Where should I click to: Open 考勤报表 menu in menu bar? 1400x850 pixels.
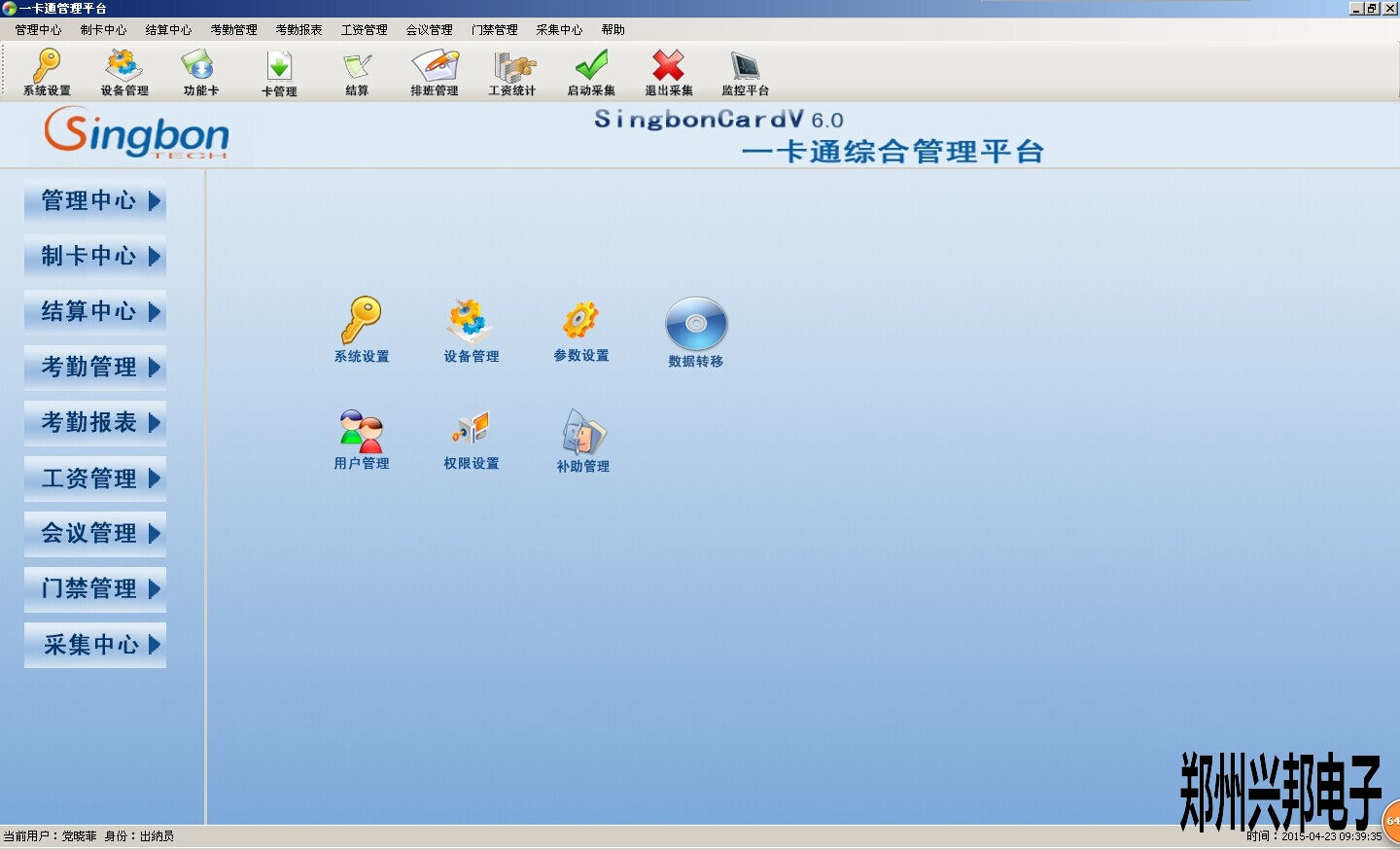point(298,30)
